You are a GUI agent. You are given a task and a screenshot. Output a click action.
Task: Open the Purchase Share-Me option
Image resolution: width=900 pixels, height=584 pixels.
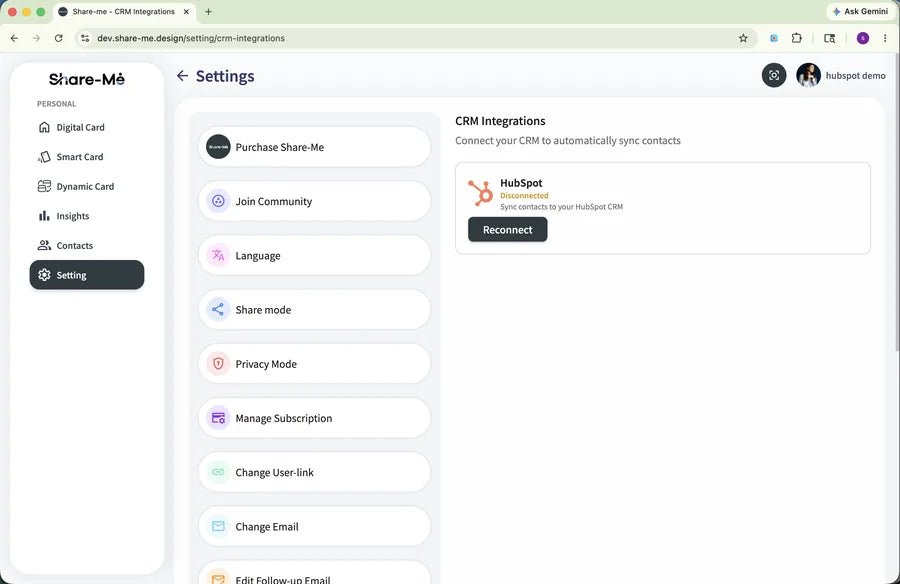[x=315, y=147]
